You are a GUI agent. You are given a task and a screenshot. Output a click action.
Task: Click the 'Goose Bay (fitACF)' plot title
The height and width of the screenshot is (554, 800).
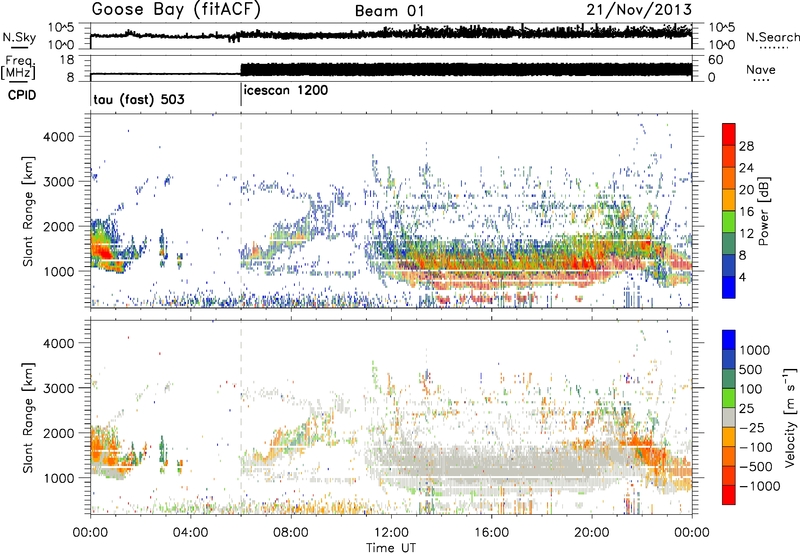coord(176,10)
